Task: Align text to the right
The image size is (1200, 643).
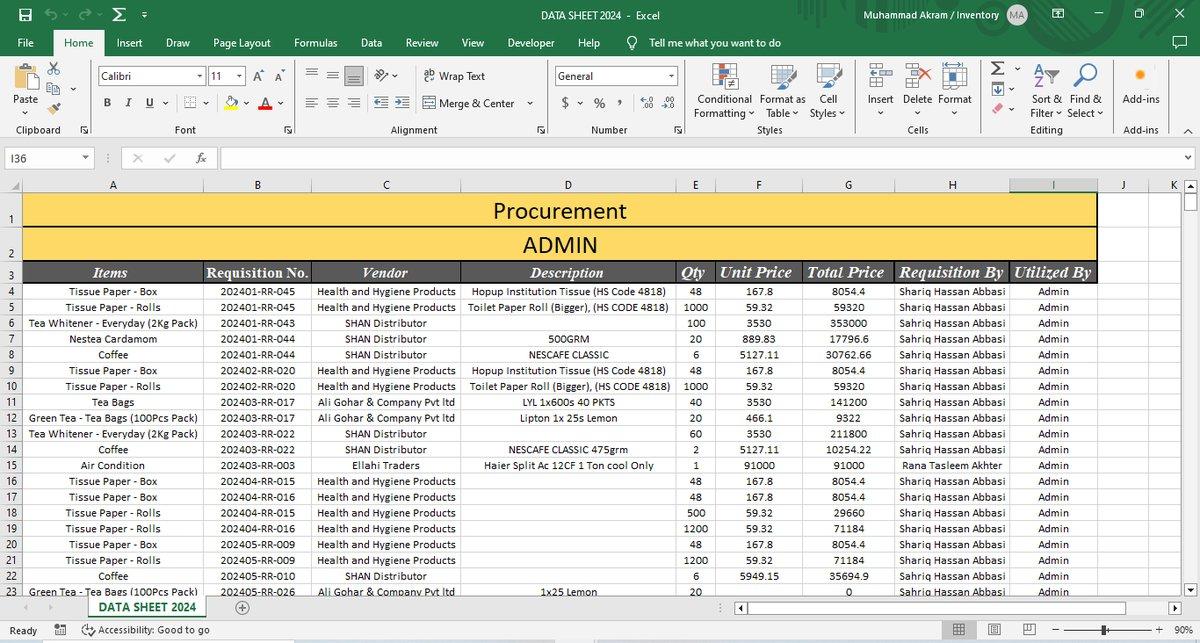Action: pos(354,103)
